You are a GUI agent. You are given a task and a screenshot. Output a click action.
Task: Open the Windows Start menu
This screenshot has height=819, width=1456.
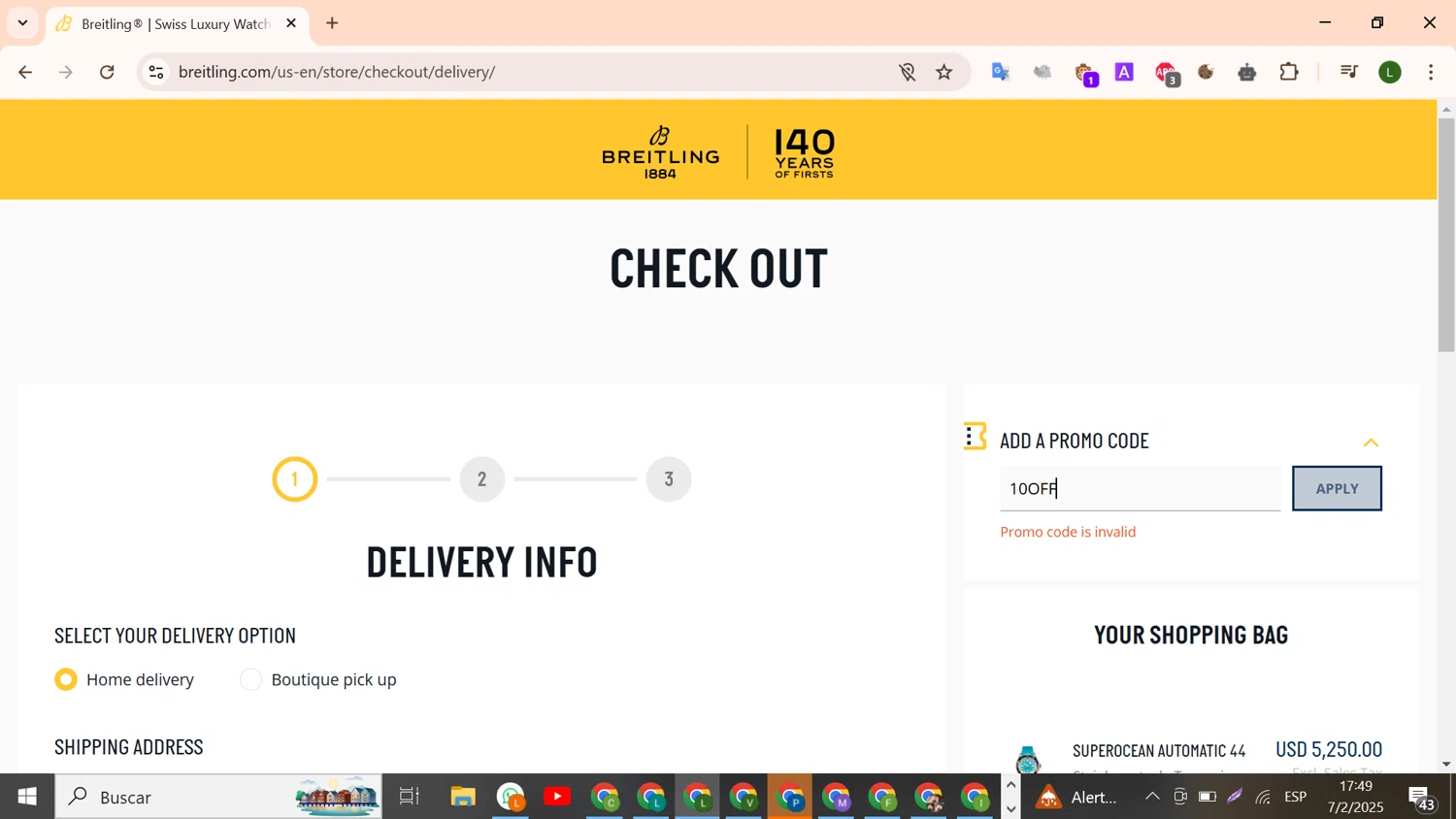pyautogui.click(x=27, y=797)
